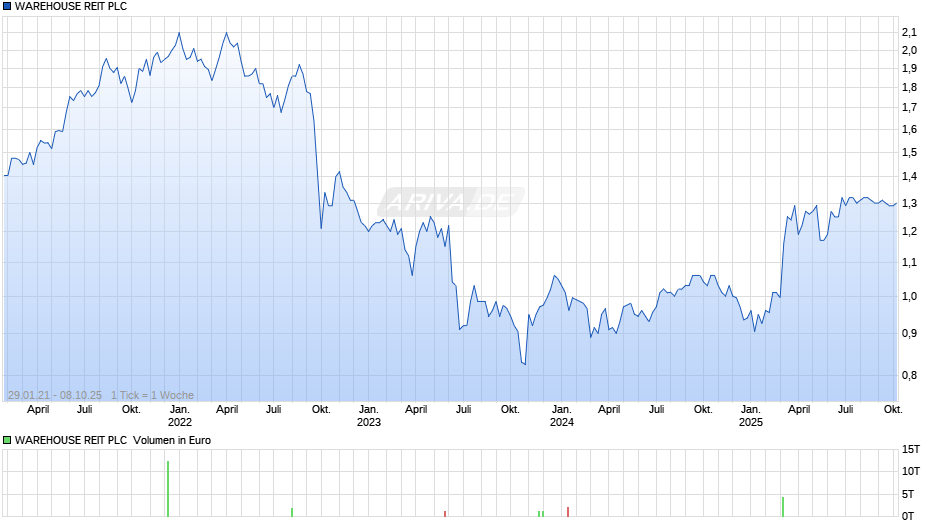Click the green volume bar near April 2025

[x=782, y=507]
